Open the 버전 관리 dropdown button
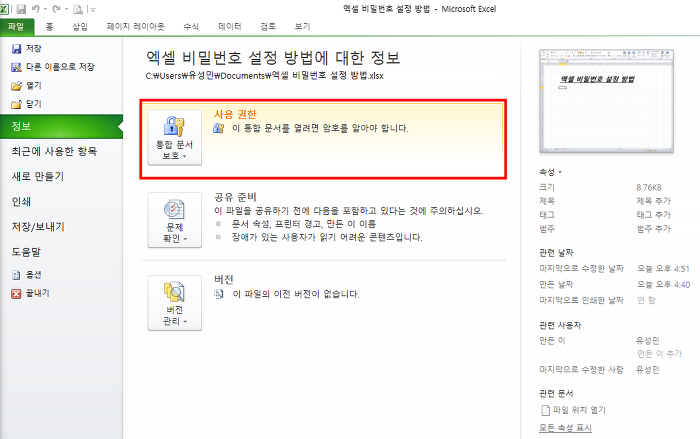 click(175, 303)
